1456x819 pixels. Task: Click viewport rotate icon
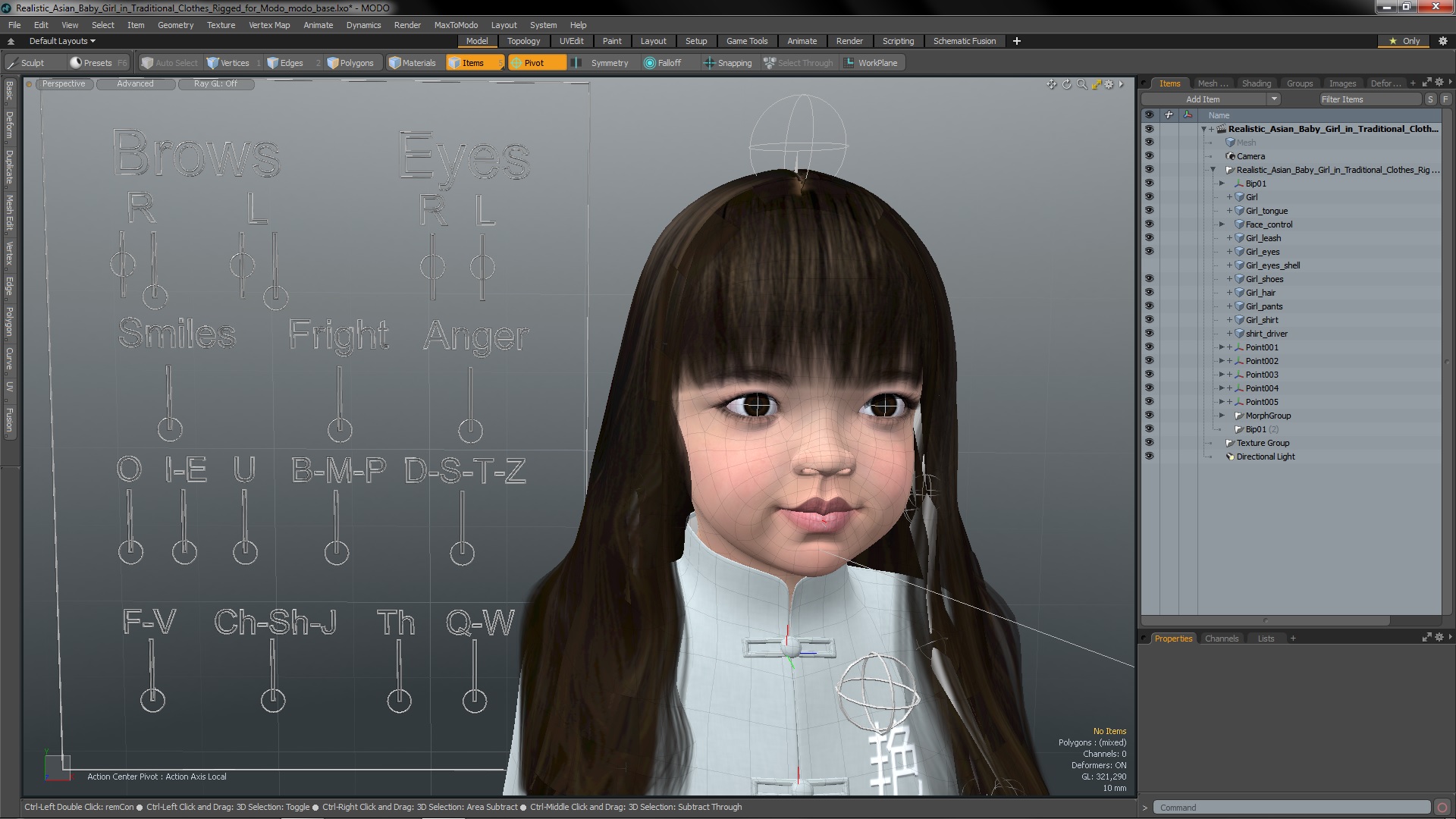pyautogui.click(x=1066, y=84)
